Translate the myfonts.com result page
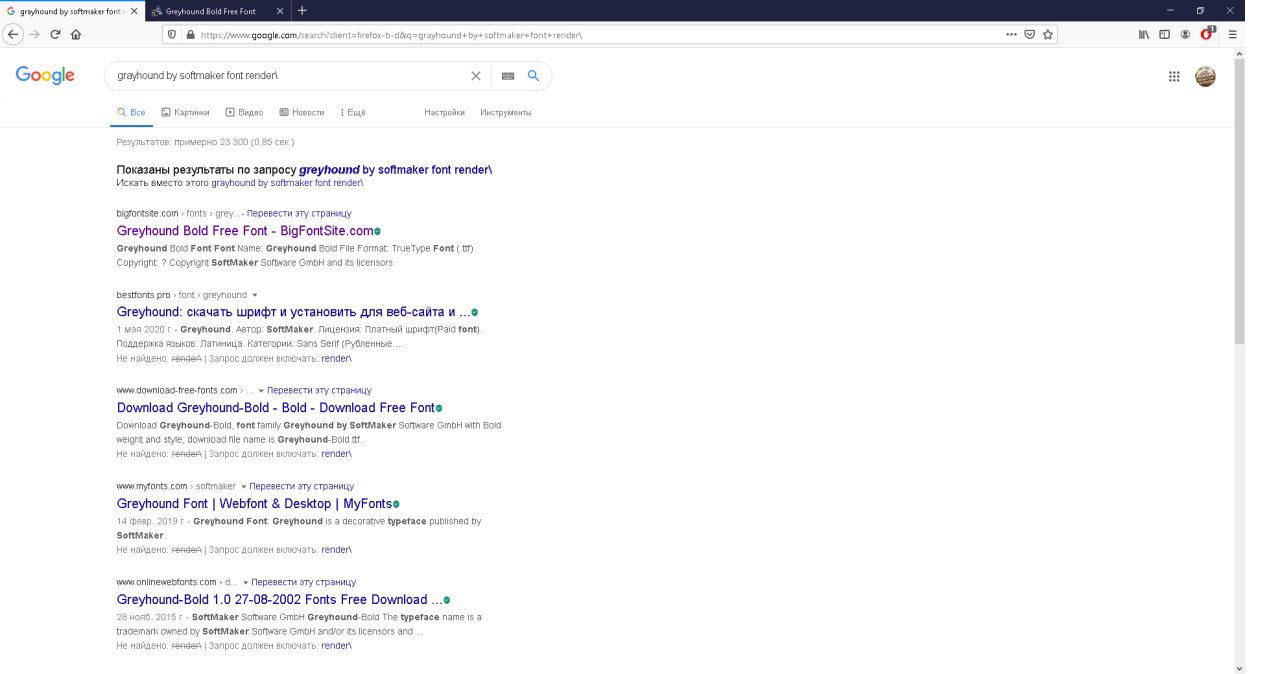This screenshot has height=674, width=1280. coord(302,487)
